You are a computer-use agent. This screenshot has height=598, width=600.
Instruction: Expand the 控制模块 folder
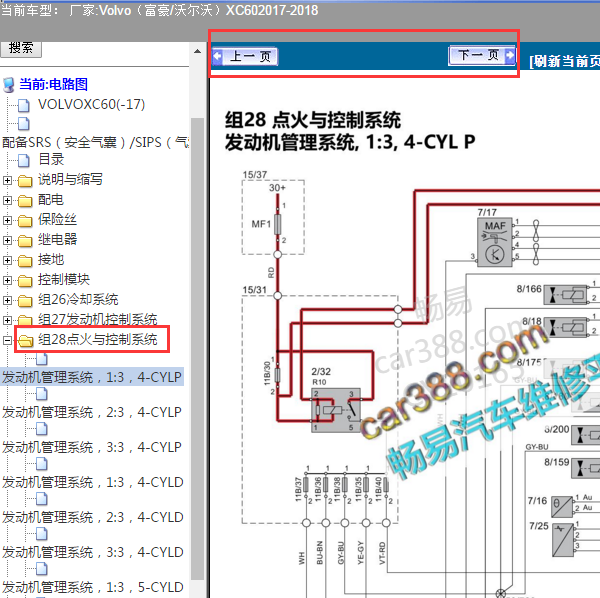coord(7,280)
